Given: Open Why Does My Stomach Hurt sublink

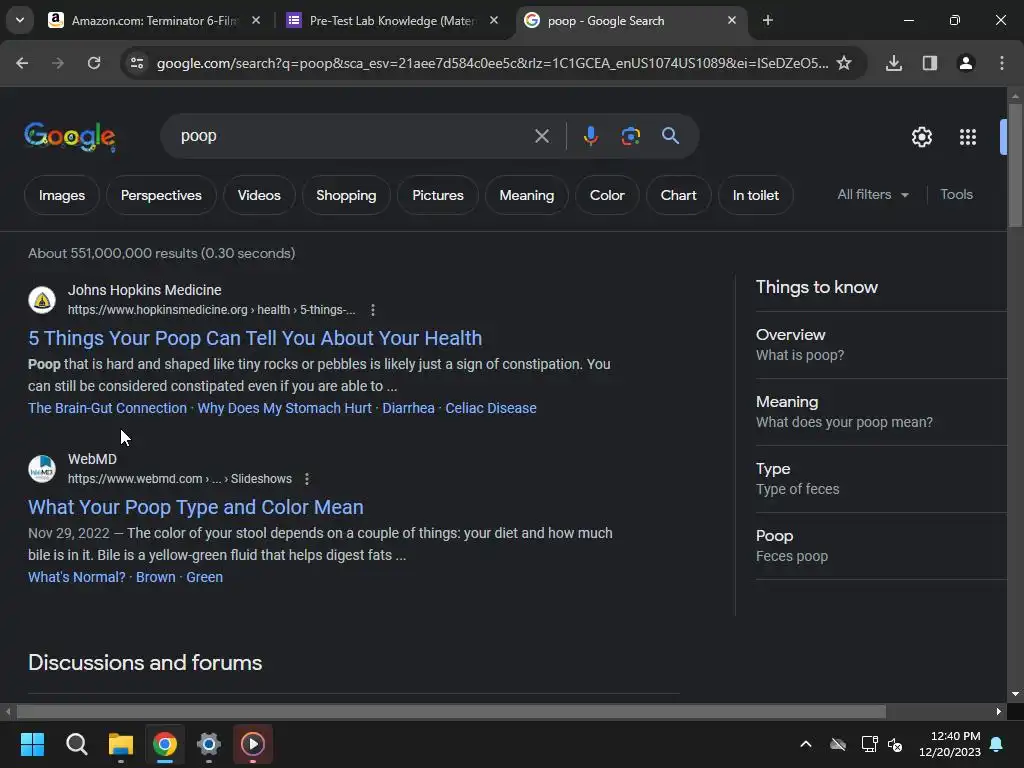Looking at the screenshot, I should [x=285, y=408].
